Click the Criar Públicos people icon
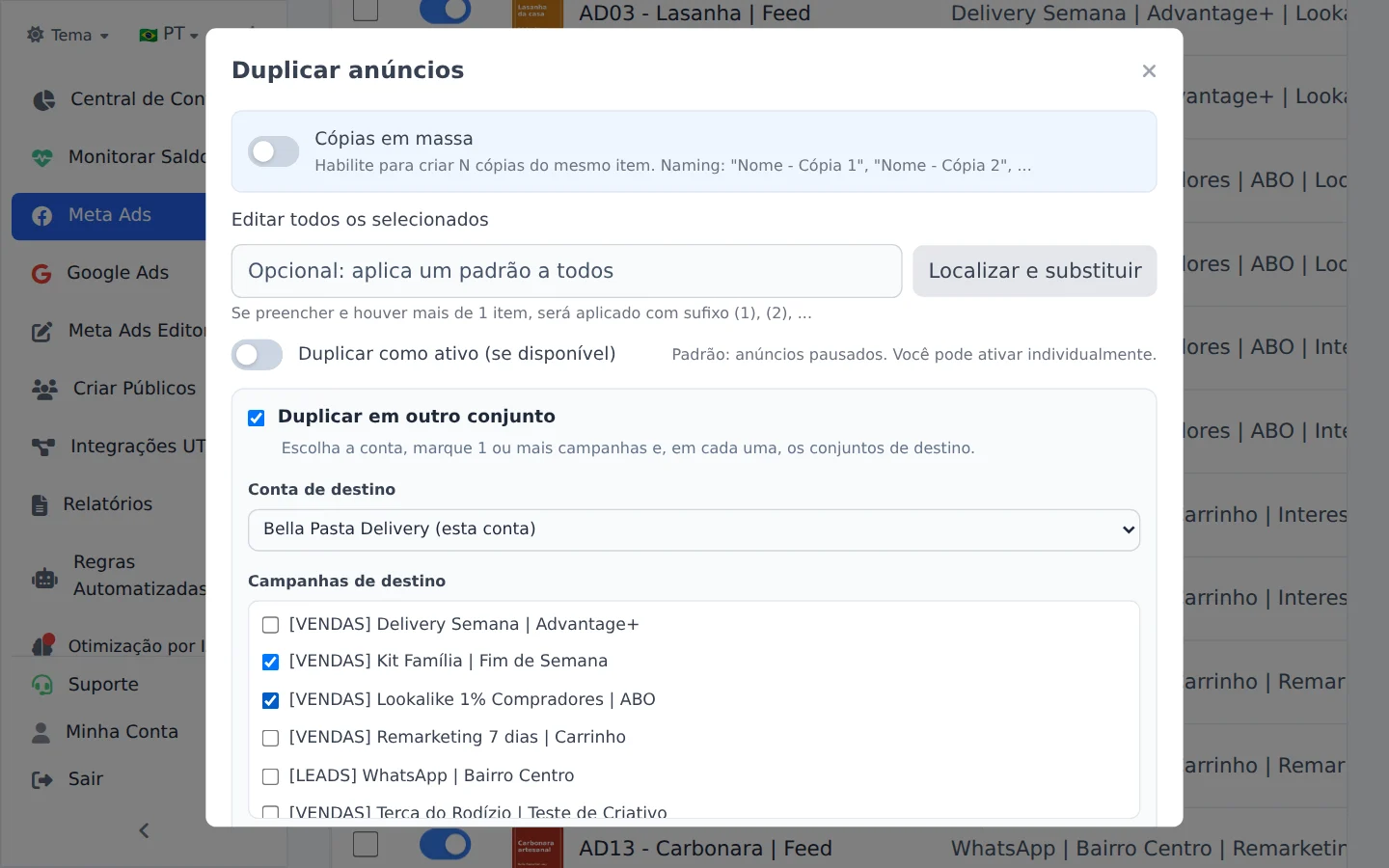The width and height of the screenshot is (1389, 868). [44, 389]
